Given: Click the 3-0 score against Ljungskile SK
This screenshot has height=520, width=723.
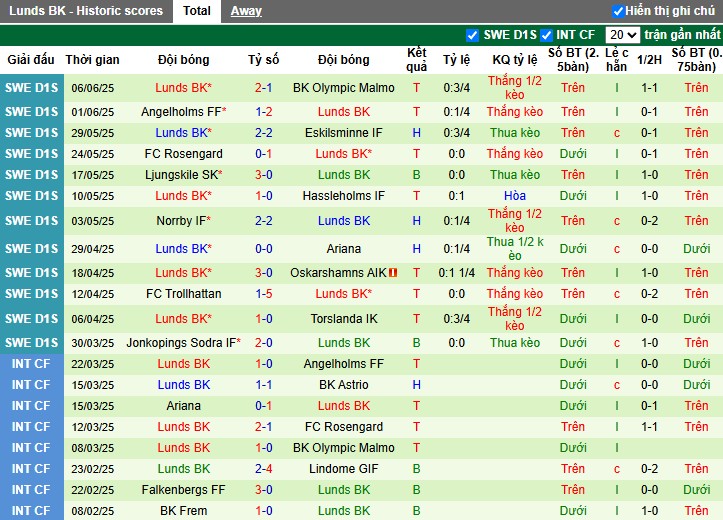Looking at the screenshot, I should tap(264, 175).
